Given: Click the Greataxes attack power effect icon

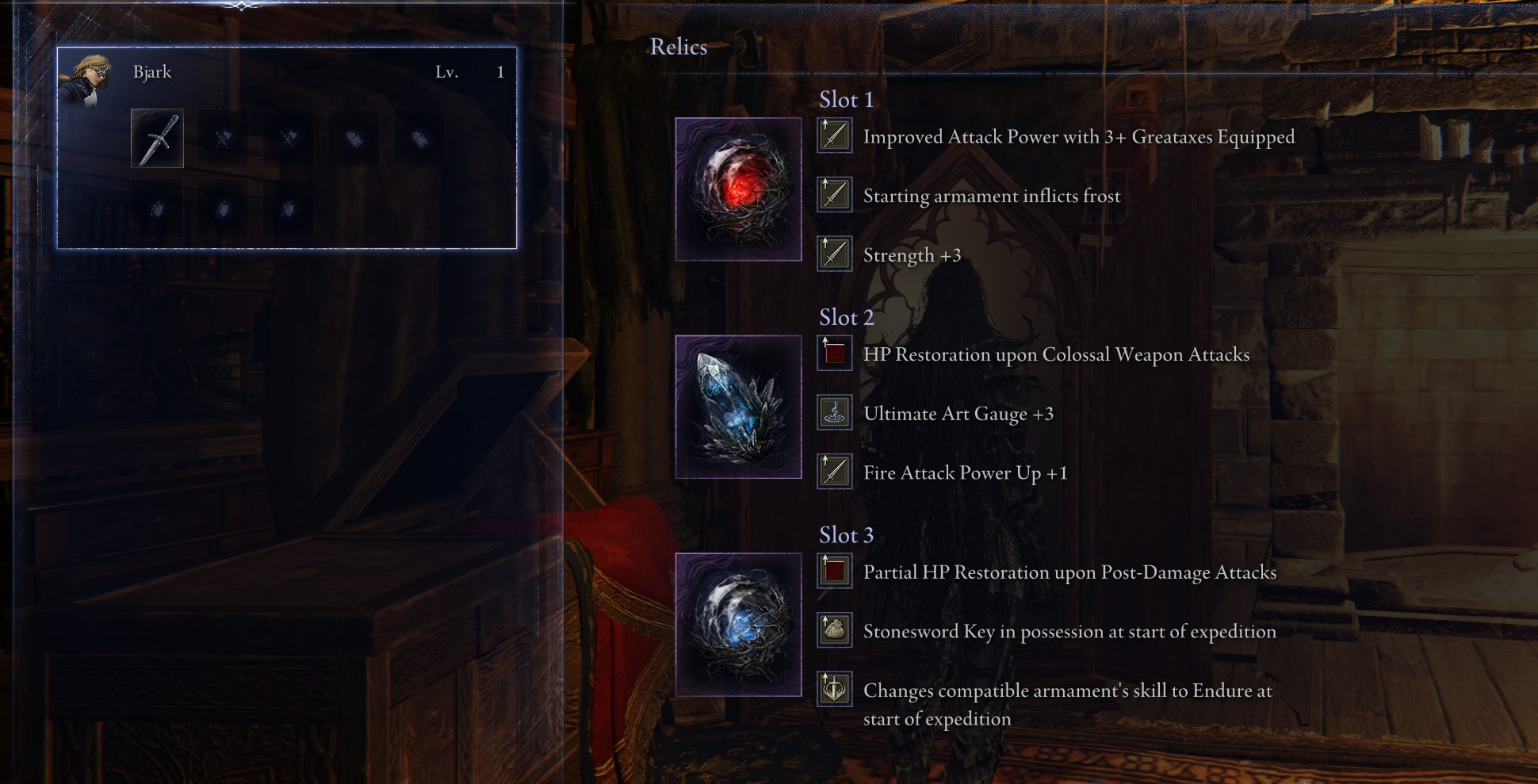Looking at the screenshot, I should [x=835, y=136].
